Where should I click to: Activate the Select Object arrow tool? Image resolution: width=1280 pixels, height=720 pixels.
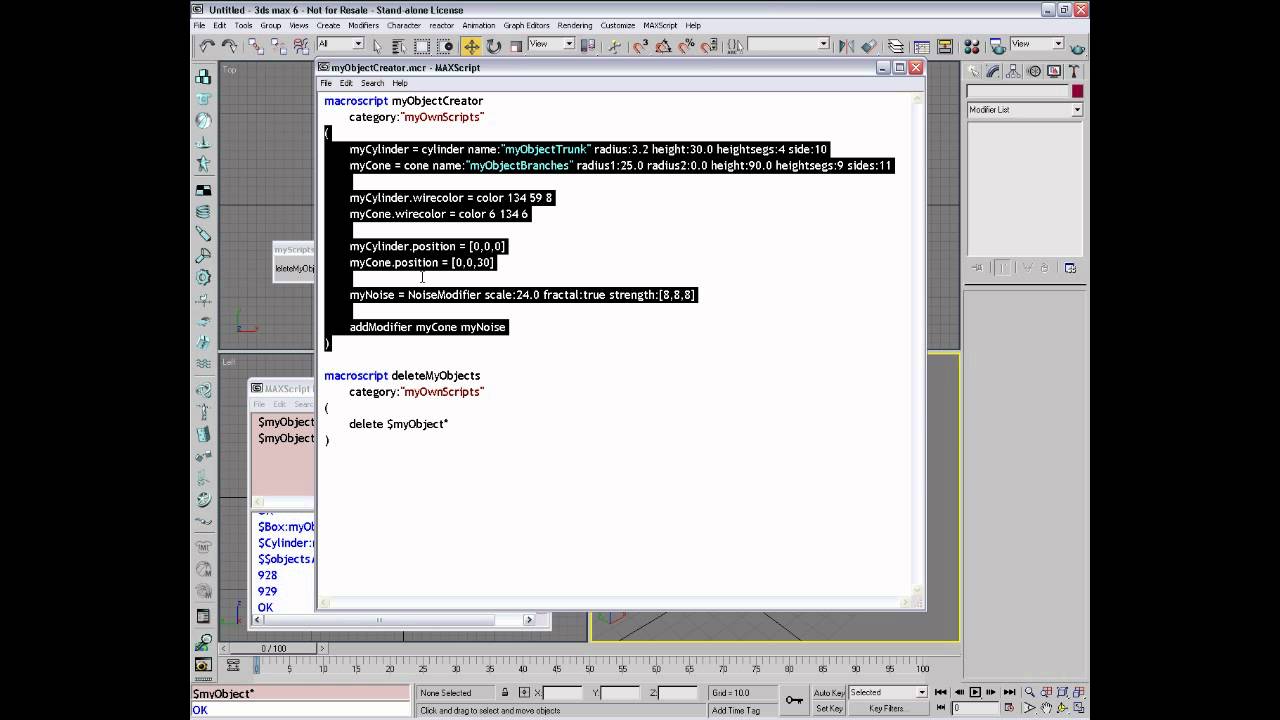(377, 46)
